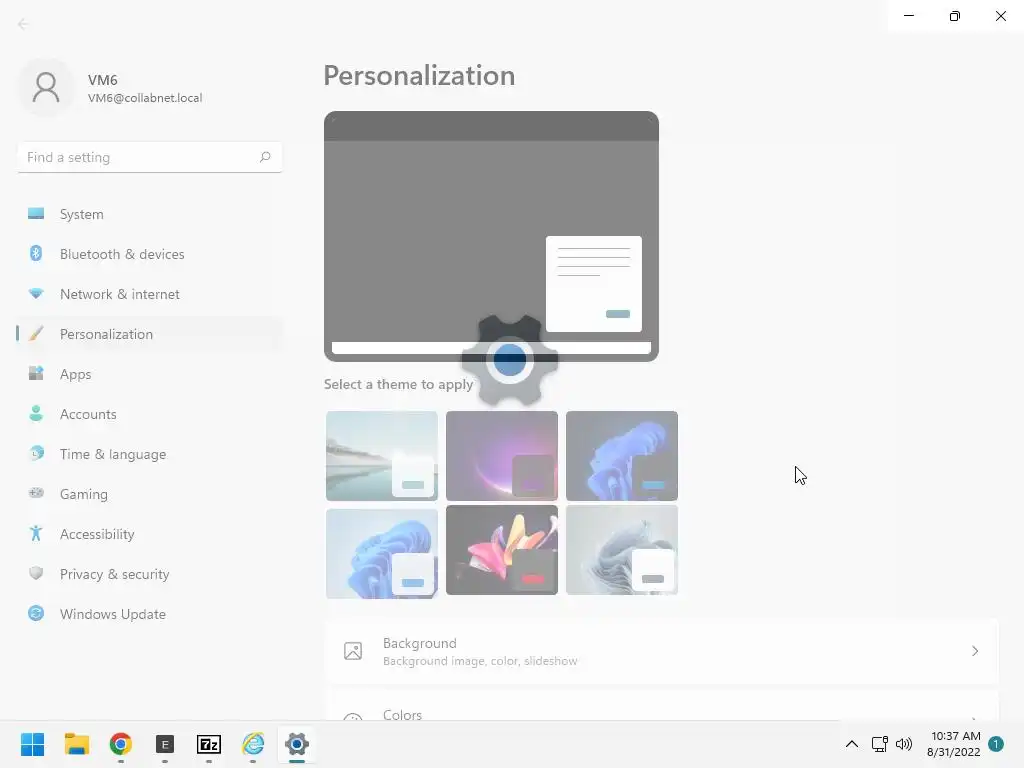Click the Gaming controller icon

(36, 493)
